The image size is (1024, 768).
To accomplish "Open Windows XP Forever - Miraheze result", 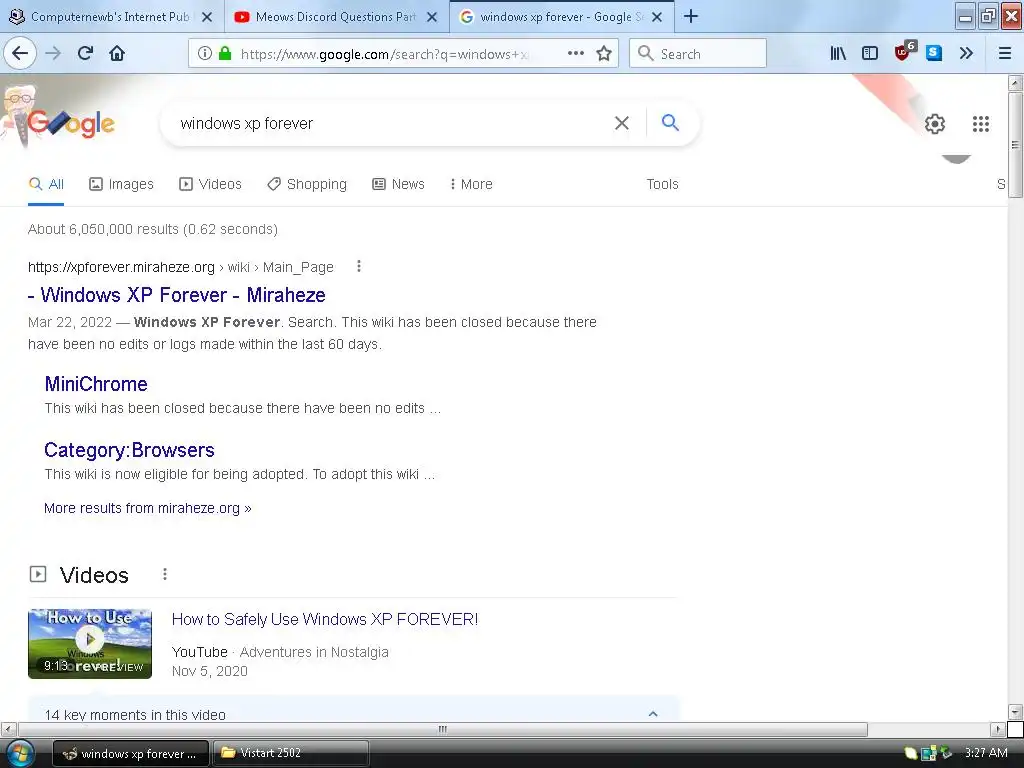I will (x=176, y=295).
